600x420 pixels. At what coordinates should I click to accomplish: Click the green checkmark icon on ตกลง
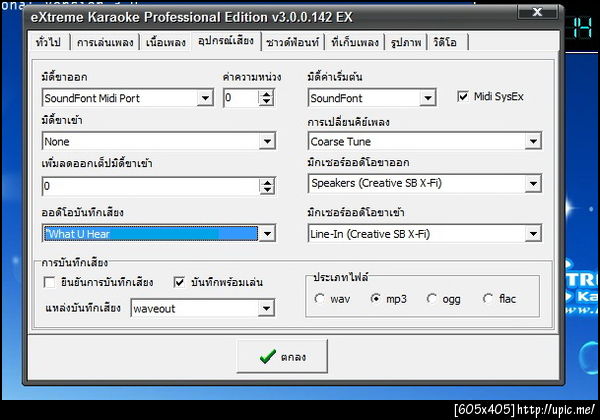pos(267,357)
